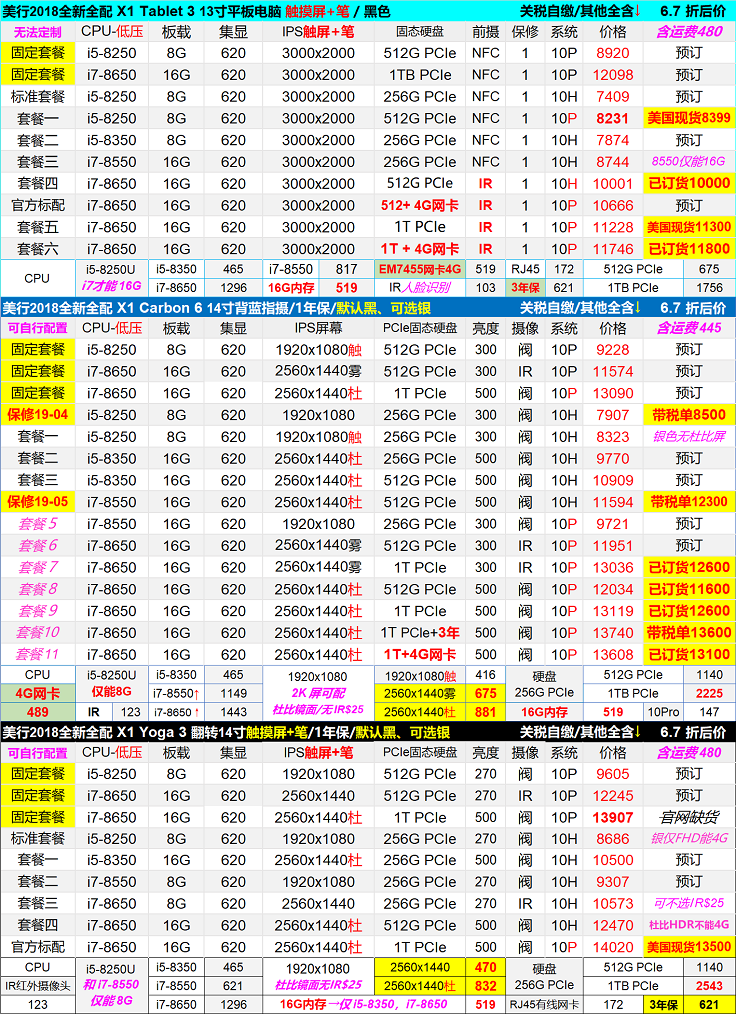This screenshot has width=736, height=1014.
Task: Click the yellow value 832
Action: point(485,986)
